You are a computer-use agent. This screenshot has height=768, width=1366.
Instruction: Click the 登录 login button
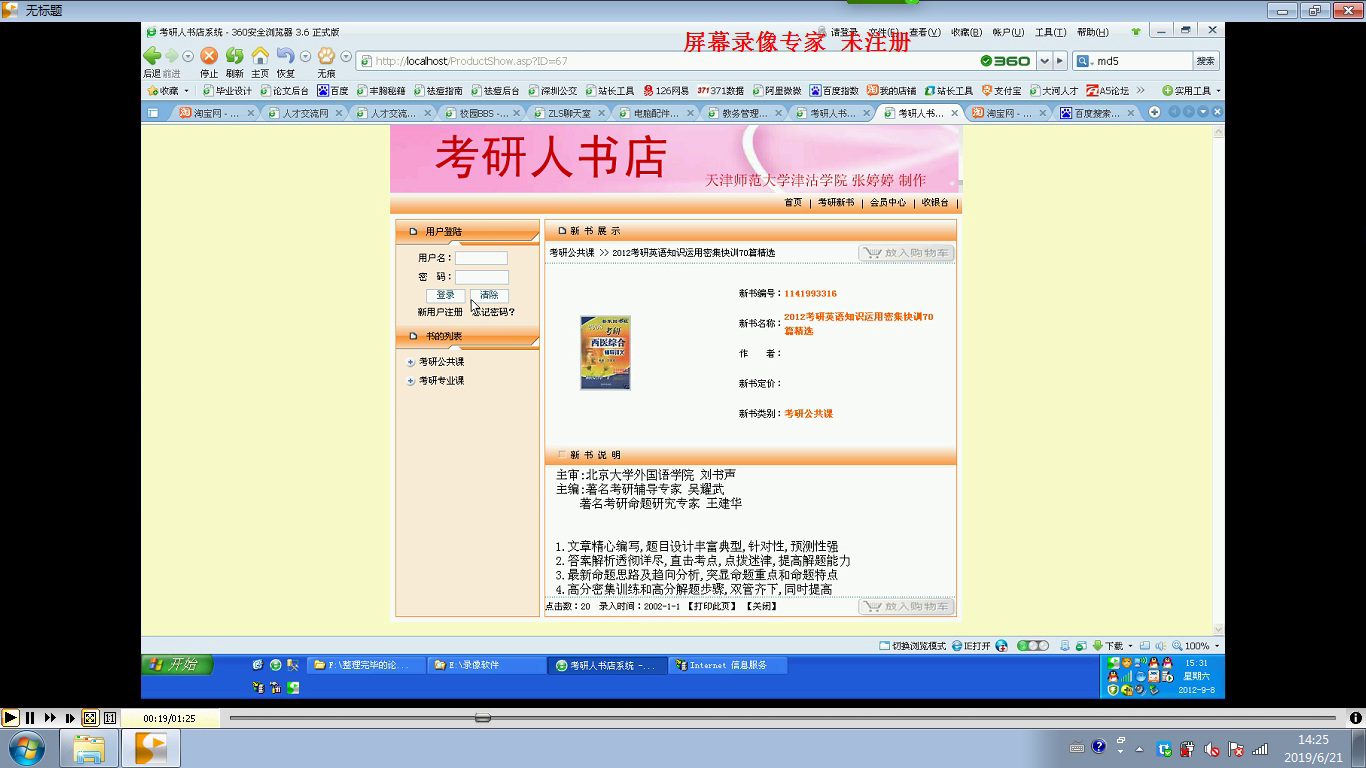445,295
